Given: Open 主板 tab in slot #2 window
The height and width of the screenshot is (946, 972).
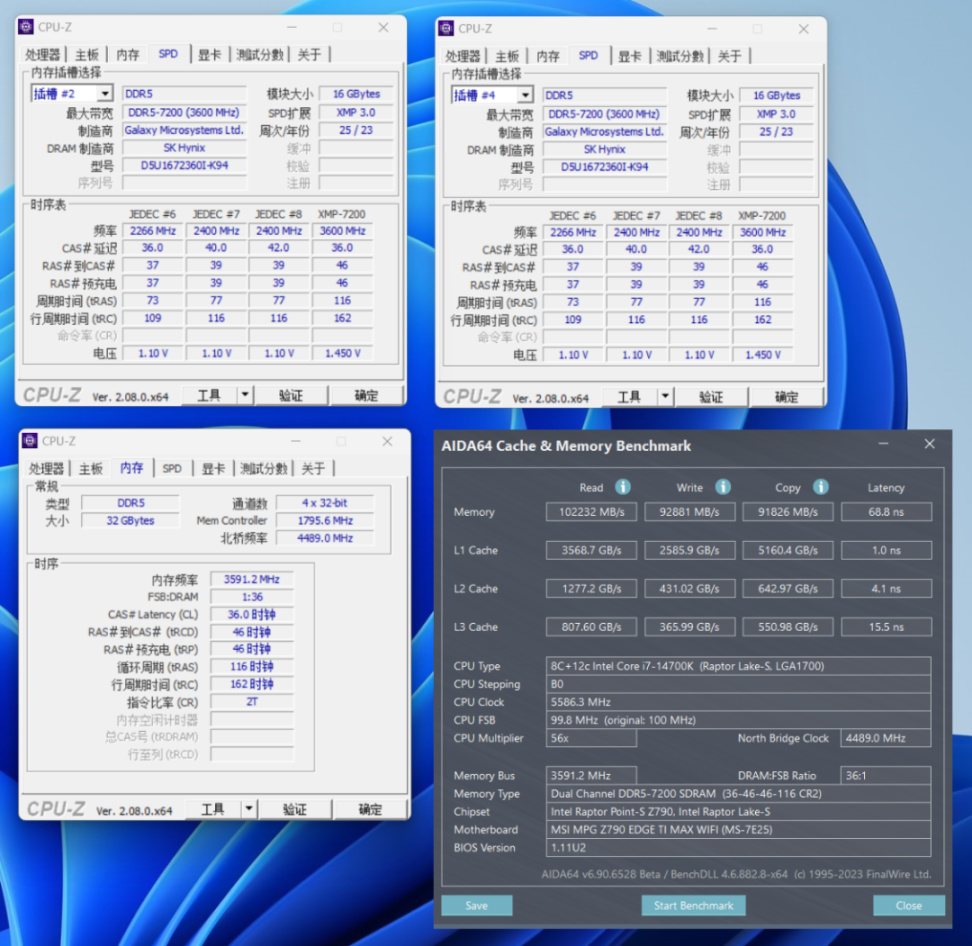Looking at the screenshot, I should pyautogui.click(x=87, y=55).
